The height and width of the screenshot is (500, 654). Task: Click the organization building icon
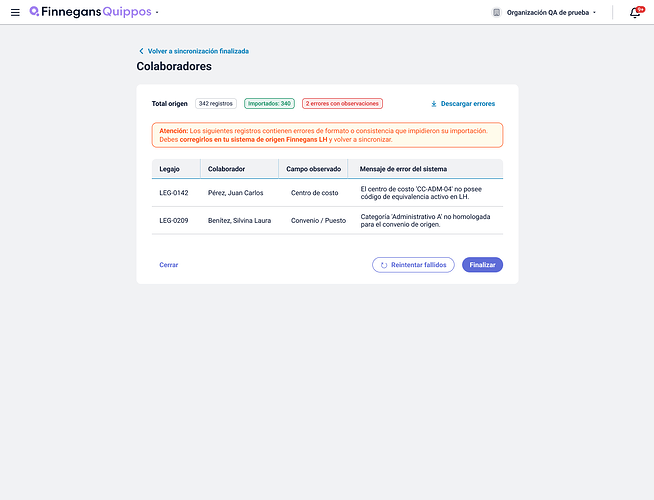coord(496,13)
